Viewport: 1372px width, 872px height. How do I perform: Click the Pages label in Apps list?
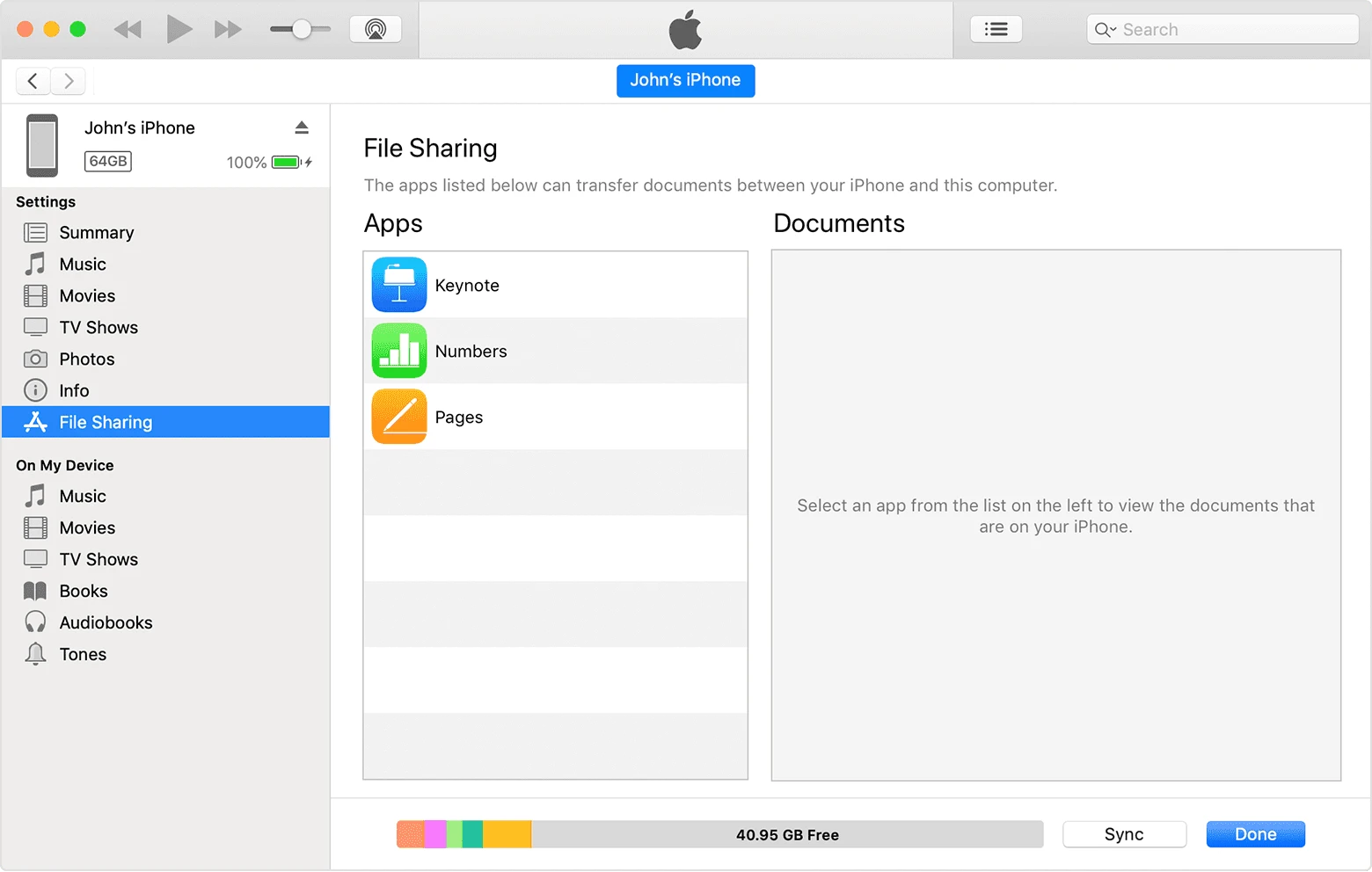pos(459,418)
